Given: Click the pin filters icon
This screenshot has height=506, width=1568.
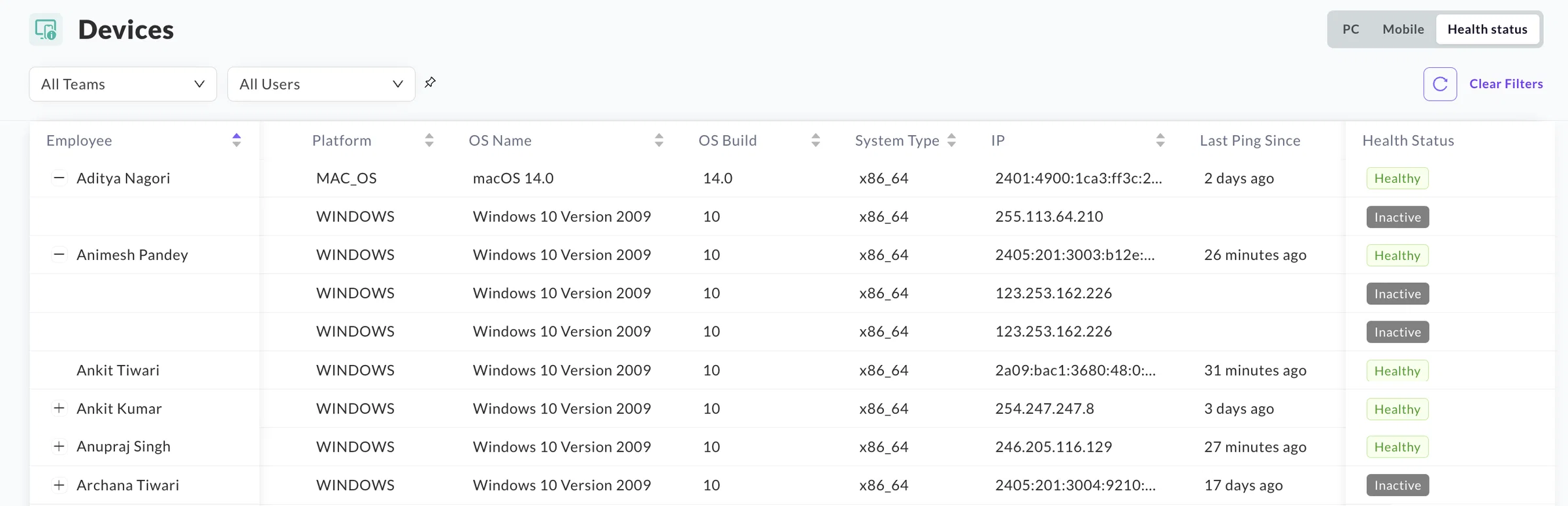Looking at the screenshot, I should click(x=430, y=83).
